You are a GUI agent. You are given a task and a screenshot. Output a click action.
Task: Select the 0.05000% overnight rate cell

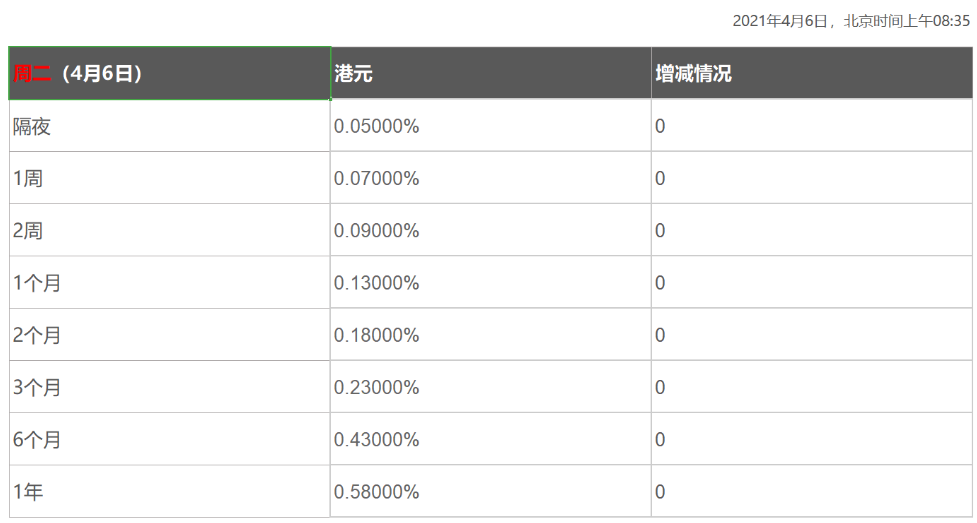[376, 126]
